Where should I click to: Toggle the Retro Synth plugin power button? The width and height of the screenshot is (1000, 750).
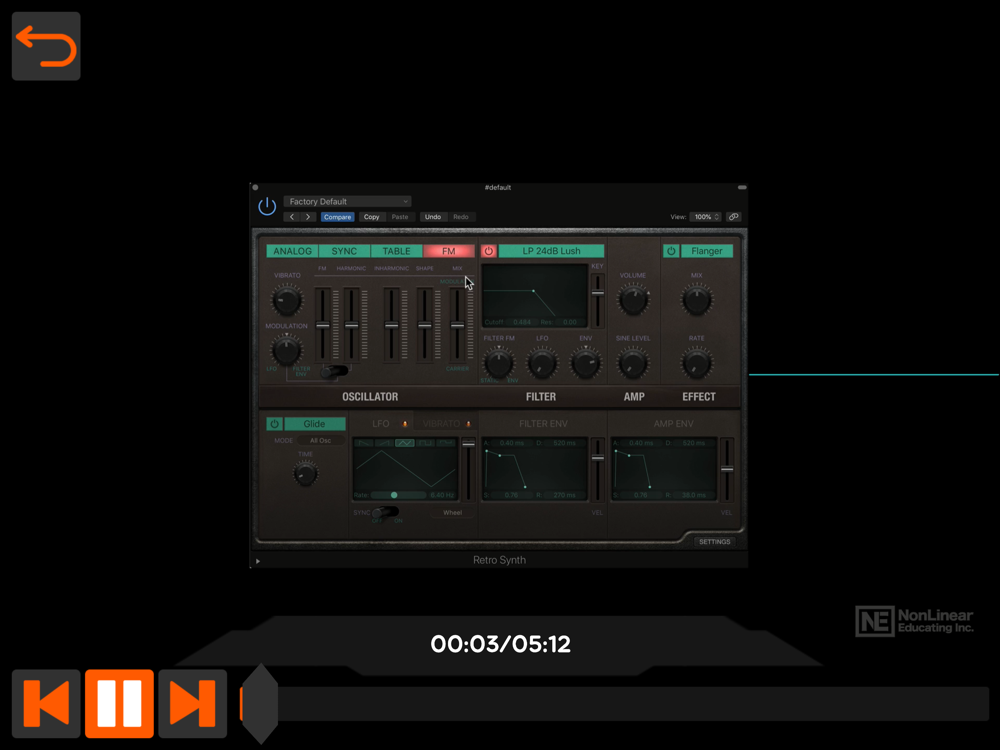pyautogui.click(x=267, y=207)
